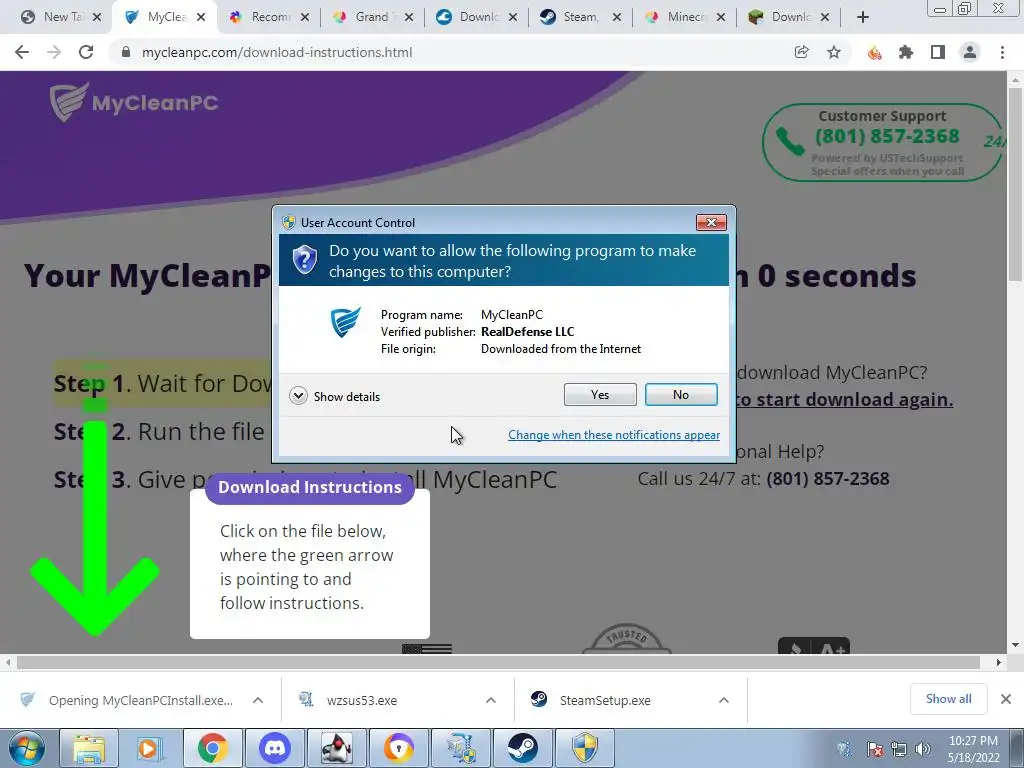Viewport: 1024px width, 768px height.
Task: Open the Java app taskbar icon
Action: pyautogui.click(x=336, y=748)
